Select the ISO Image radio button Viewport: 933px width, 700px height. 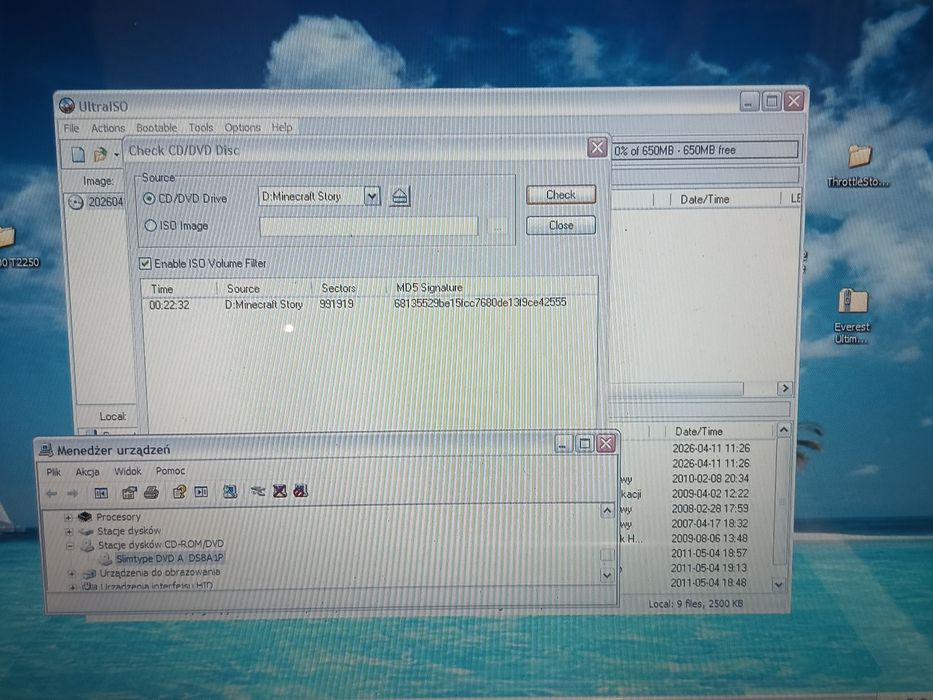click(151, 226)
